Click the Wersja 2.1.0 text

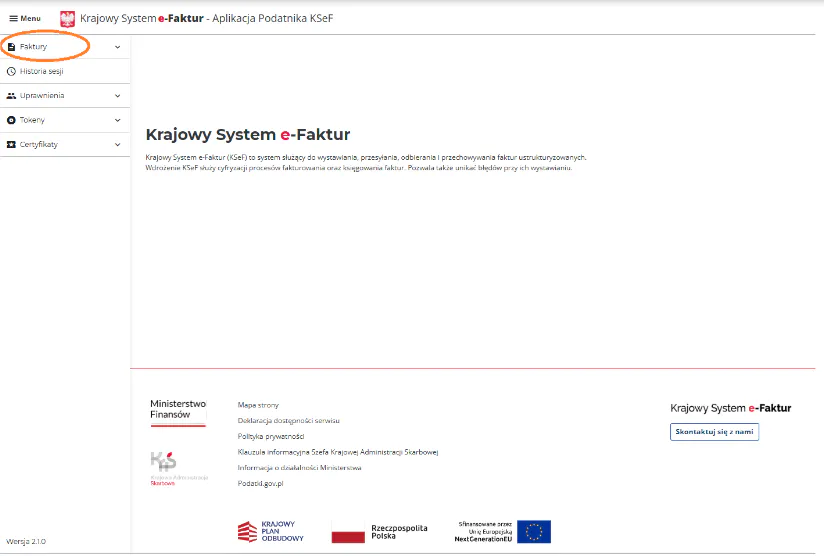[x=26, y=541]
